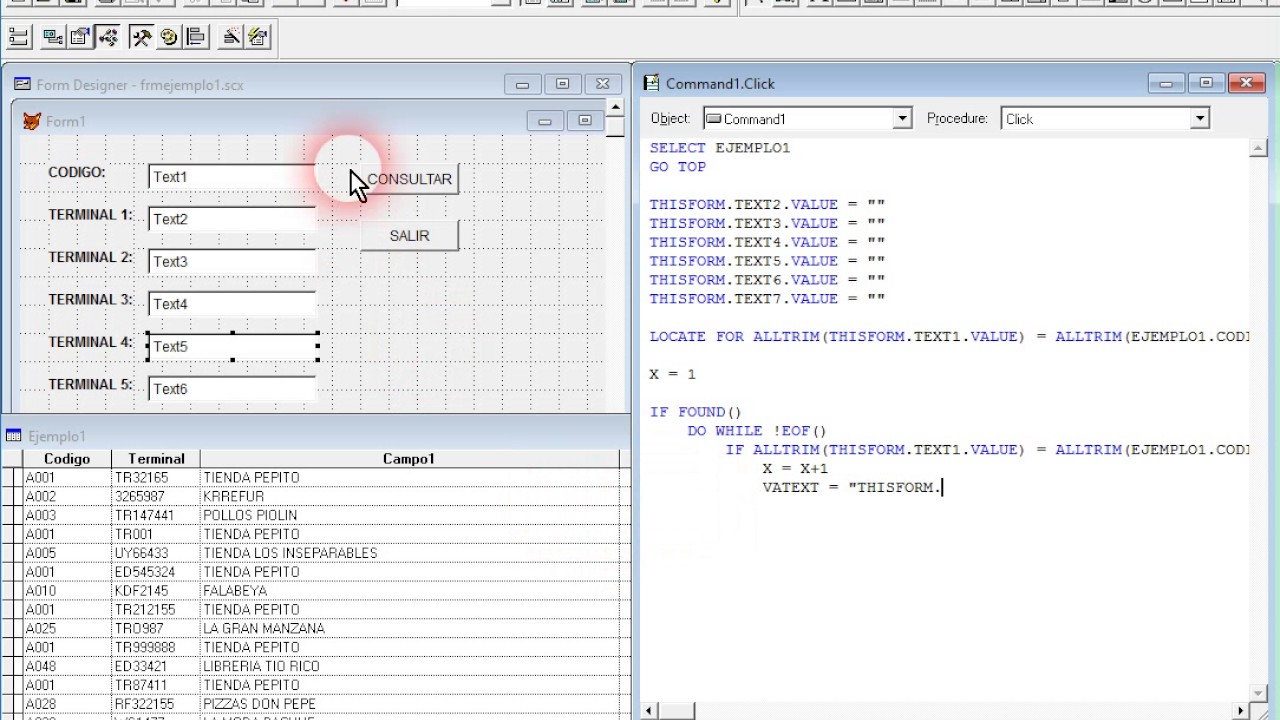The width and height of the screenshot is (1280, 720).
Task: Click the PIZZAS DON PEPE cell
Action: tap(409, 704)
